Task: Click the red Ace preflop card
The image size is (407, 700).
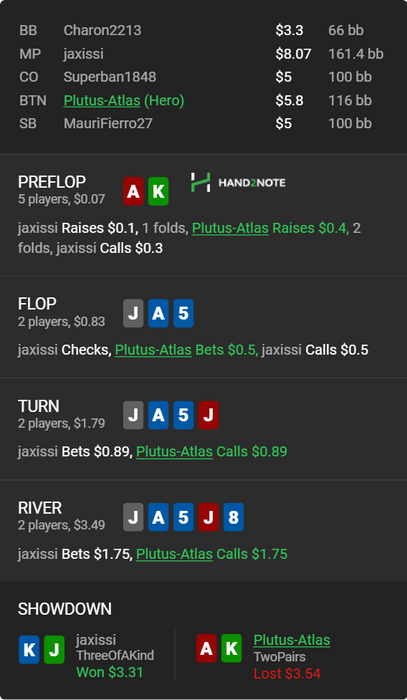Action: tap(133, 191)
